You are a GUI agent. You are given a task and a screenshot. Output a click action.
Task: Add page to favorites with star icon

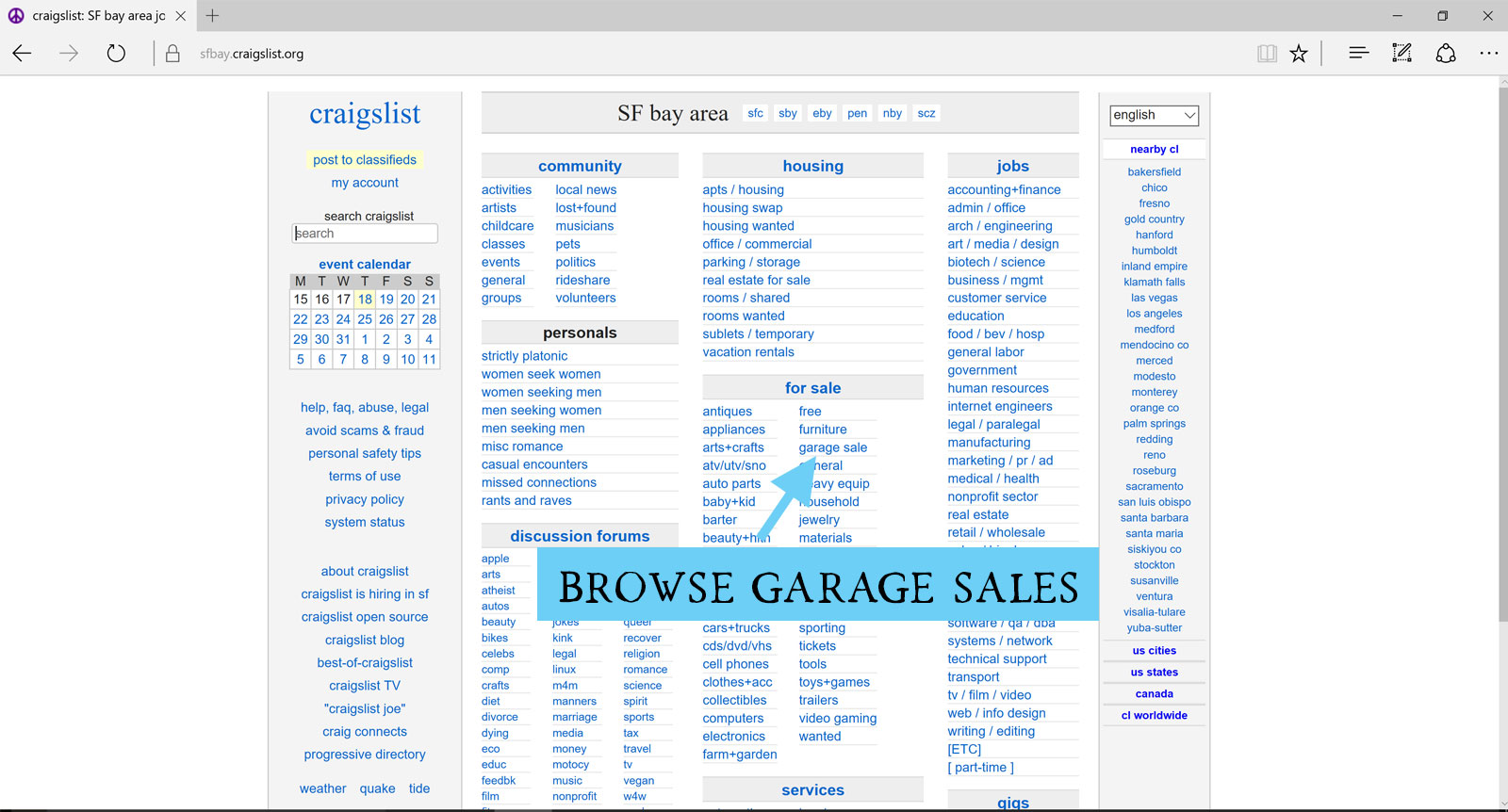tap(1299, 54)
